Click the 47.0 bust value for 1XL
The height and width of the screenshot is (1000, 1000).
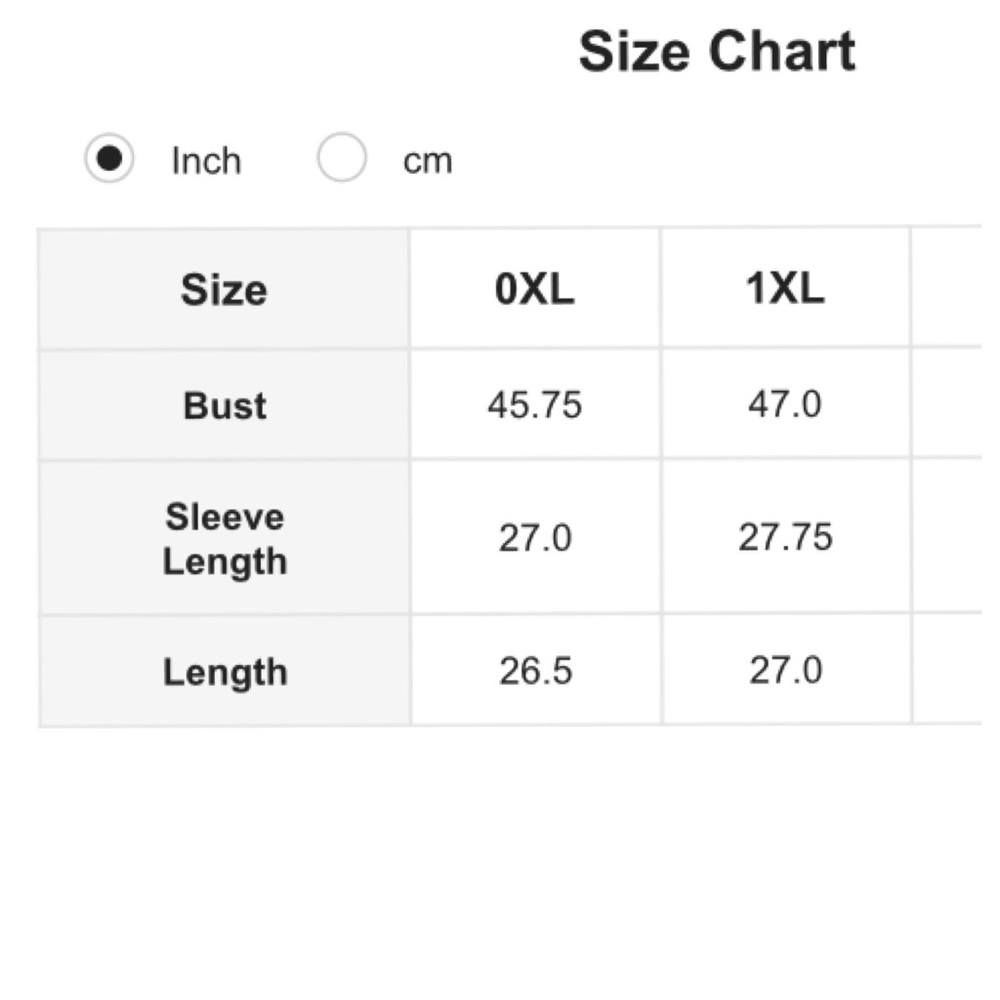point(785,405)
